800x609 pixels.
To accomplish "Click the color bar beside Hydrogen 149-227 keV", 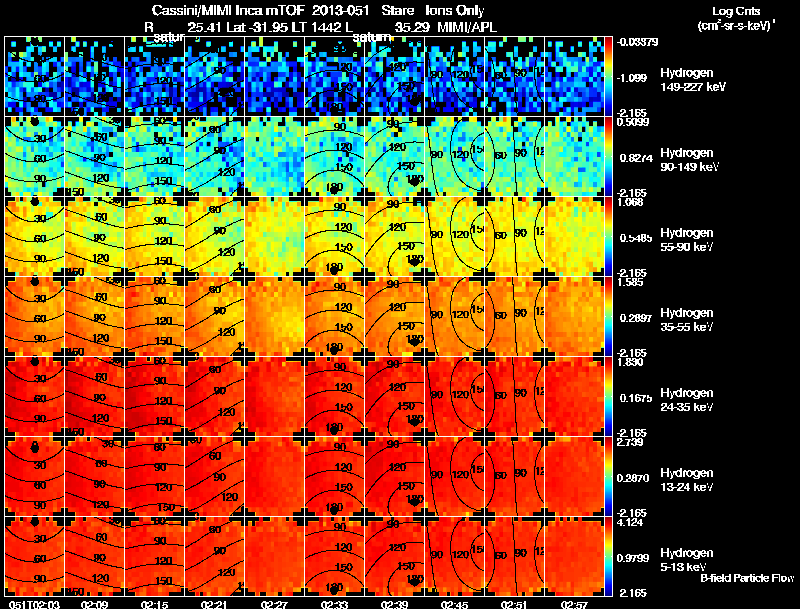I will [608, 77].
